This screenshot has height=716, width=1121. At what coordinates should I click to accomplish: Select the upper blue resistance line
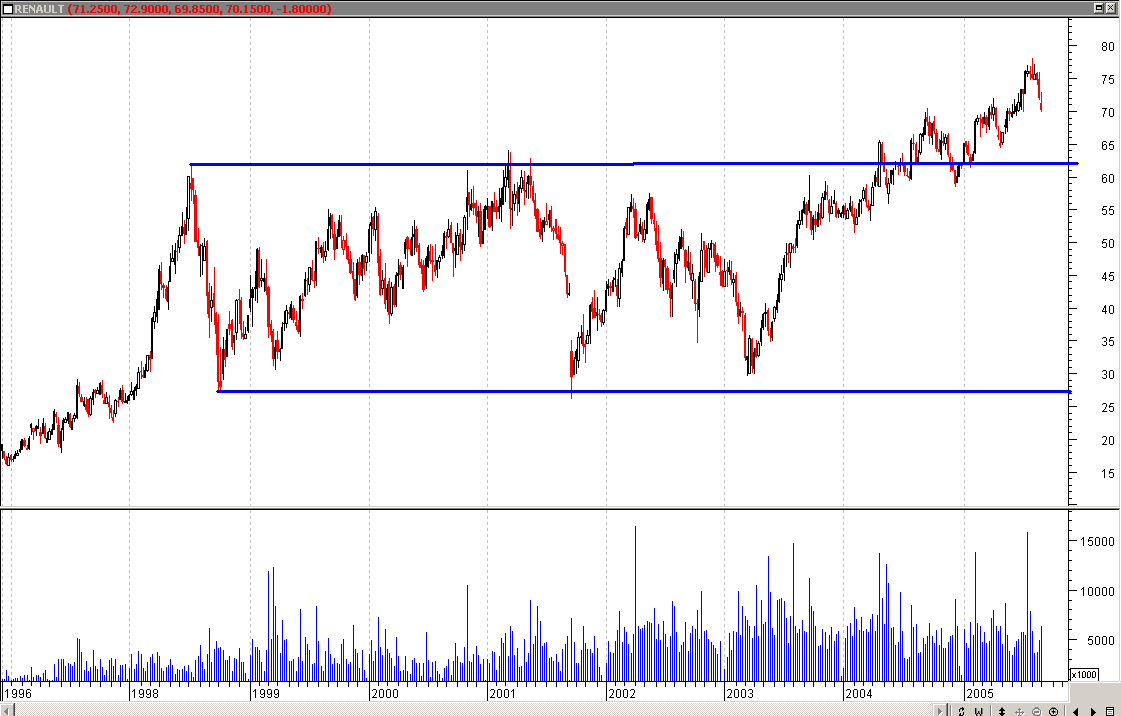(x=633, y=164)
